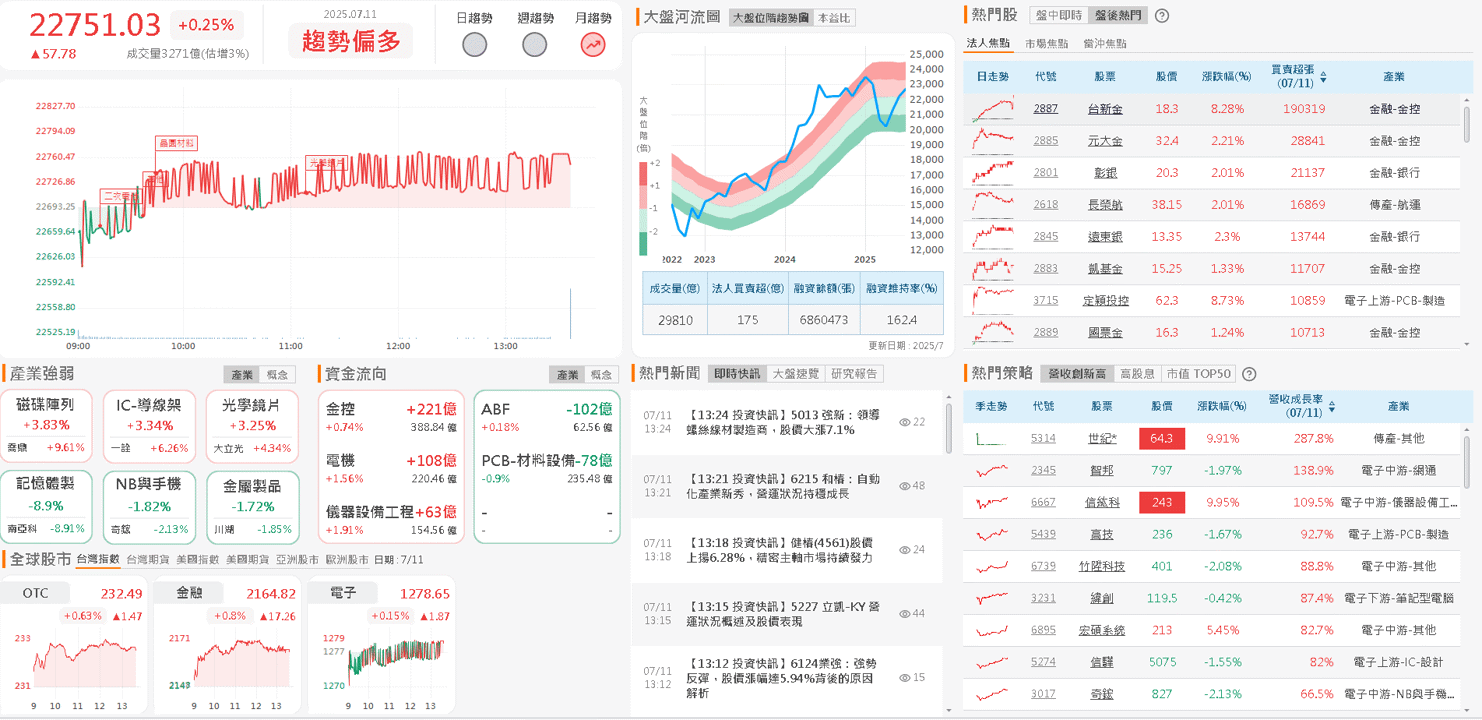Click the eye view icon for 5013 強新 news
Screen dimensions: 1482x720
click(x=904, y=422)
